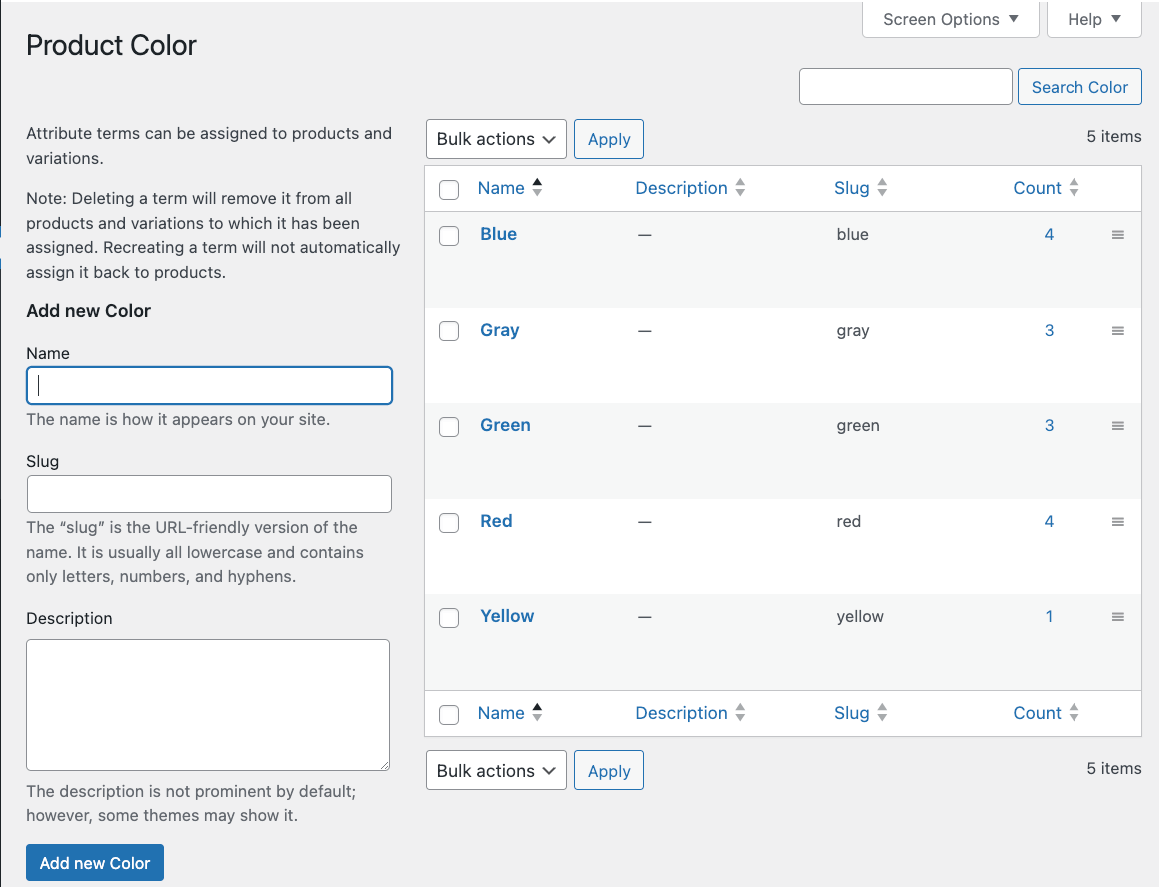Tick the select-all checkbox in table header
Image resolution: width=1159 pixels, height=887 pixels.
(449, 190)
